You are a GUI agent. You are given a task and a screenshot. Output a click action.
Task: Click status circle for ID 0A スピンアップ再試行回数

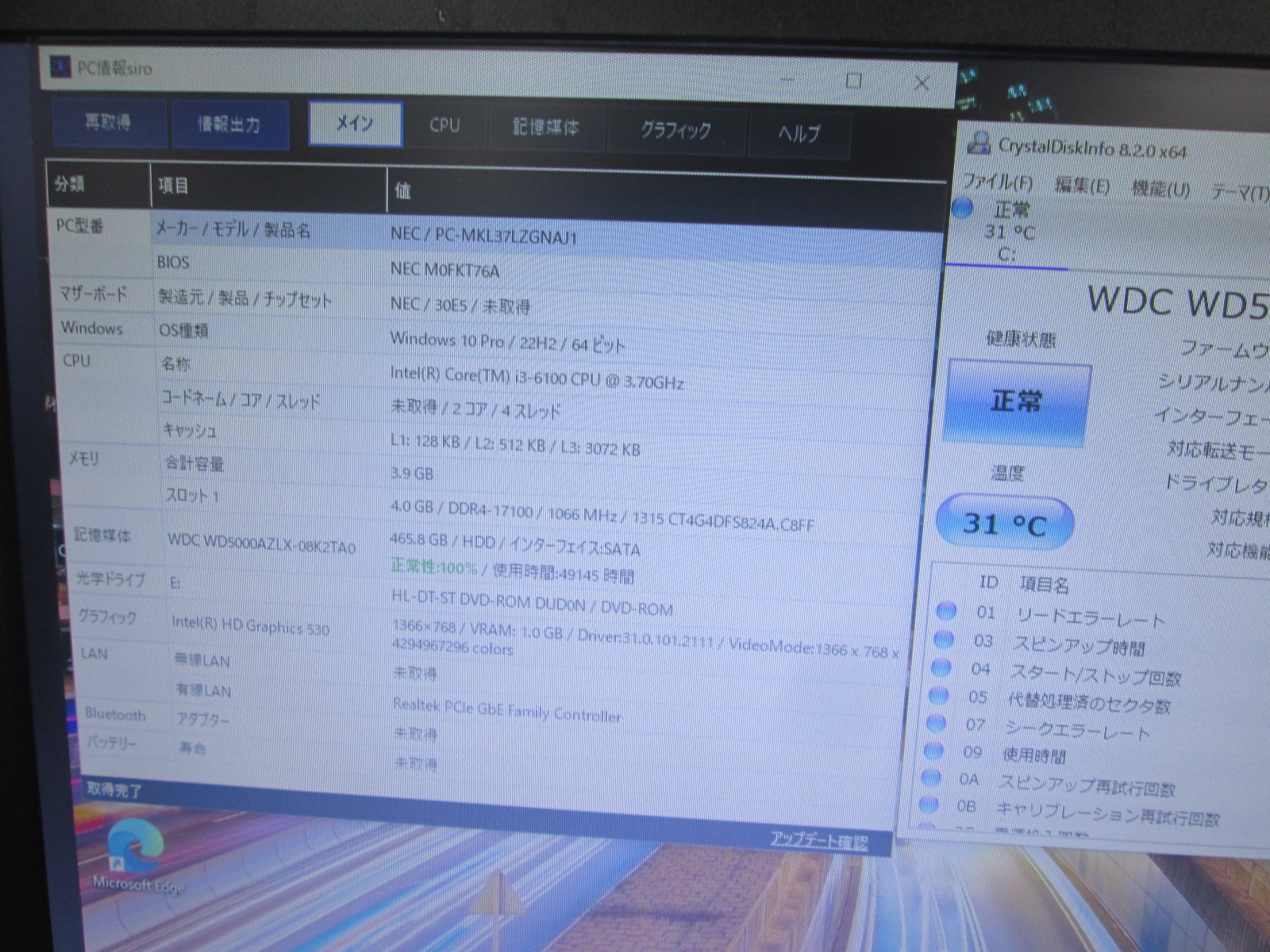931,777
